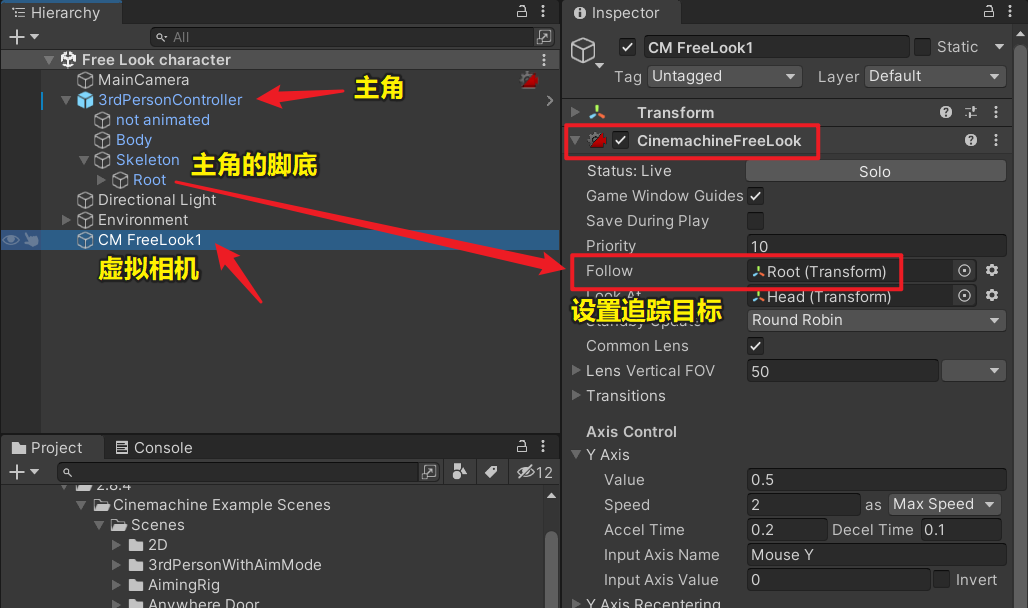This screenshot has height=608, width=1028.
Task: Open Lens FOV presets dropdown
Action: 974,371
